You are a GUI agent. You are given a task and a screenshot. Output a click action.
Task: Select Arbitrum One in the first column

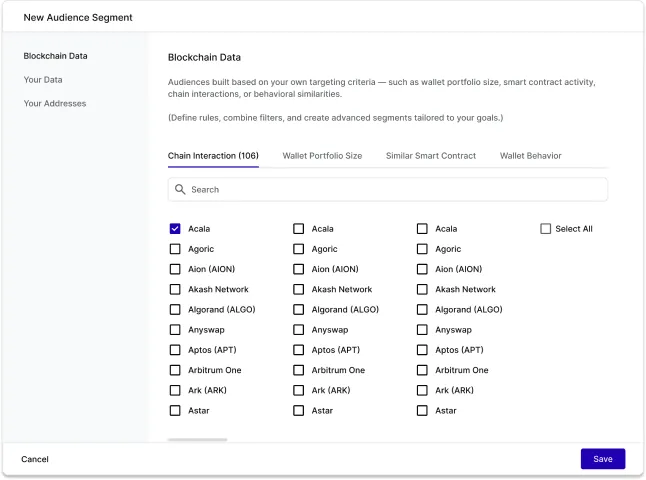point(175,370)
